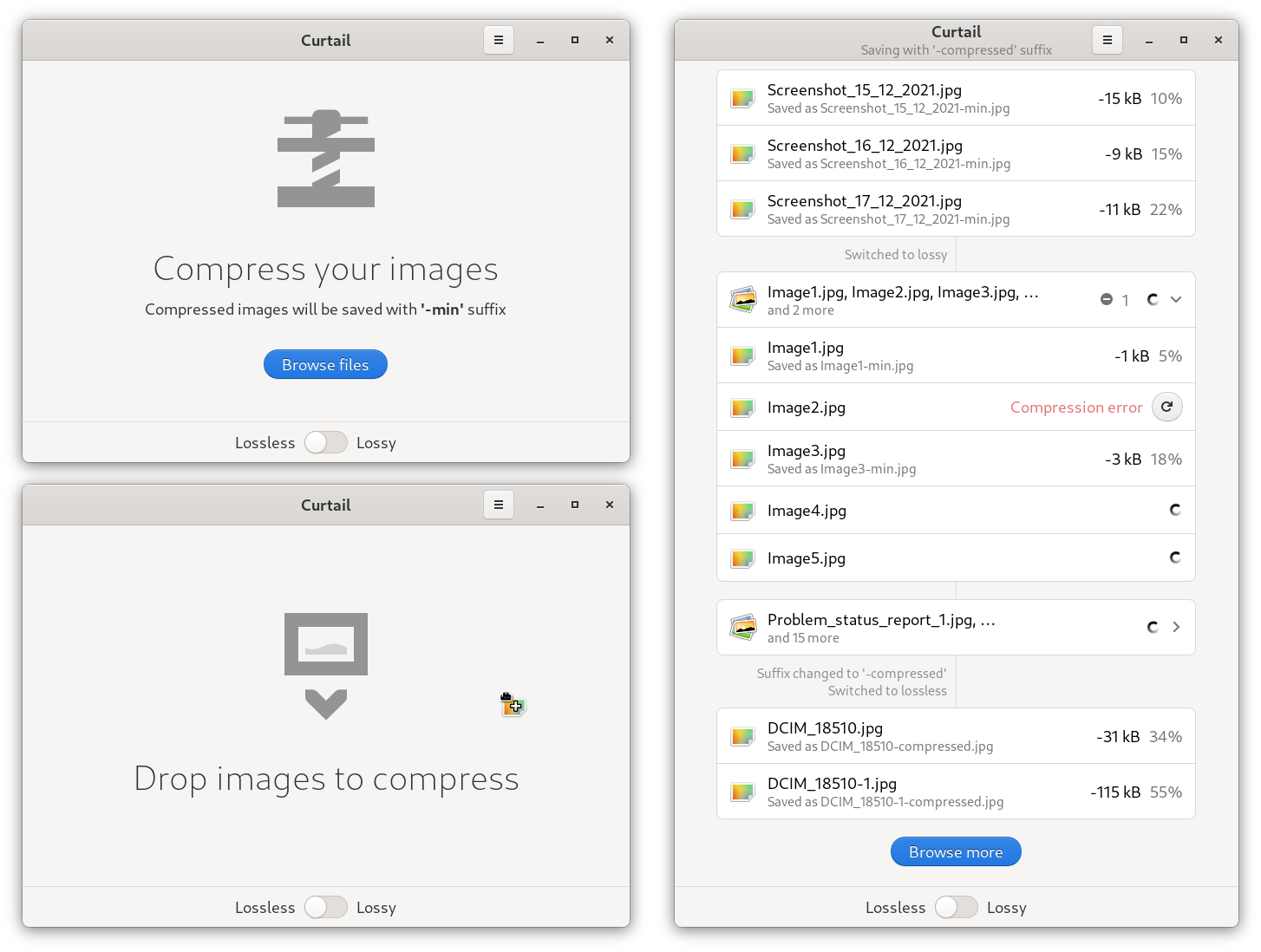Click 'Saved as Image3-min.jpg' text

pos(841,469)
